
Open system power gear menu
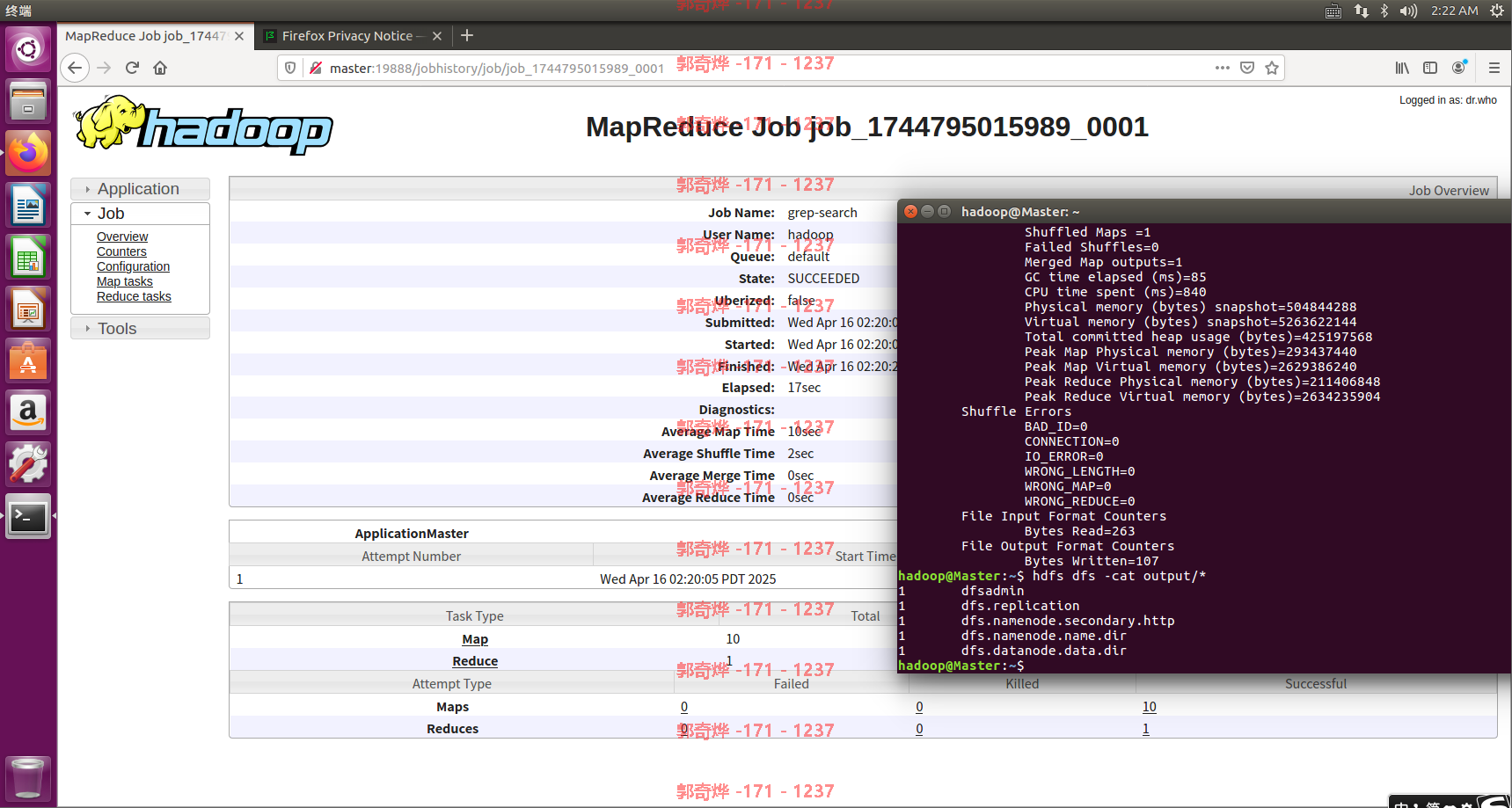pyautogui.click(x=1496, y=11)
